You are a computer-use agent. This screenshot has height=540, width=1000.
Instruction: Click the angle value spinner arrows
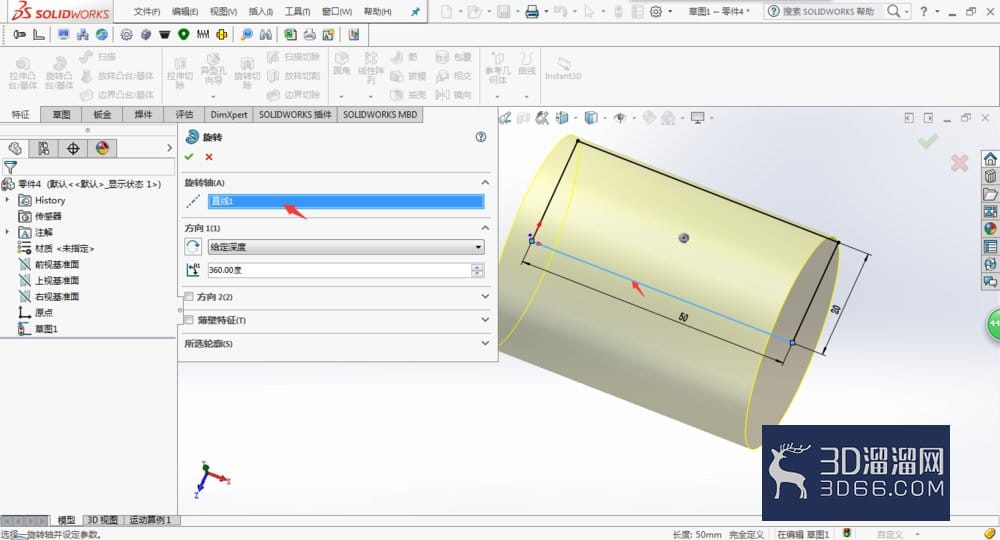point(477,270)
